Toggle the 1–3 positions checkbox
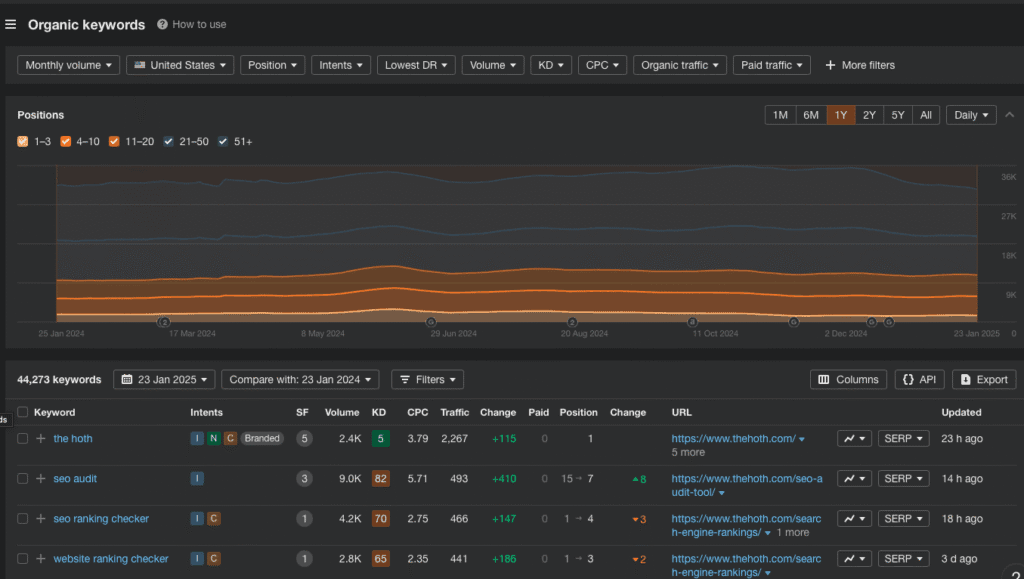This screenshot has width=1024, height=579. [23, 142]
